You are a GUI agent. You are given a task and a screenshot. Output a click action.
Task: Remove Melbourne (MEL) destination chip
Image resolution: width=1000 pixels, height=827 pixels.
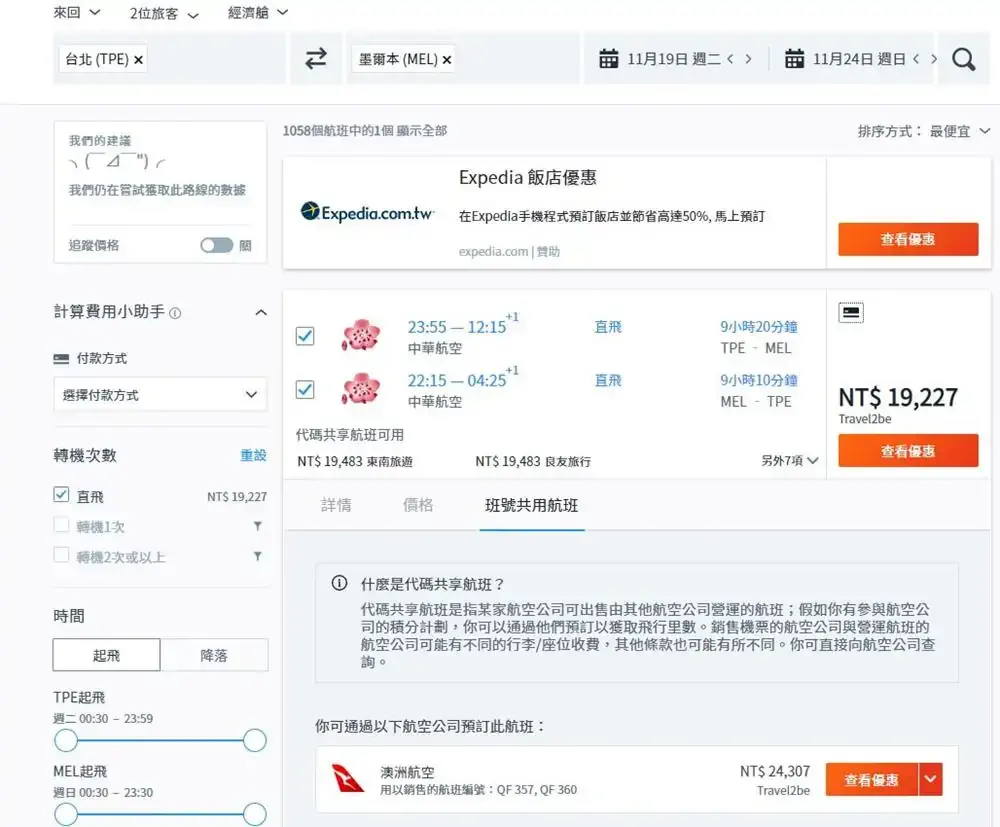click(x=447, y=60)
